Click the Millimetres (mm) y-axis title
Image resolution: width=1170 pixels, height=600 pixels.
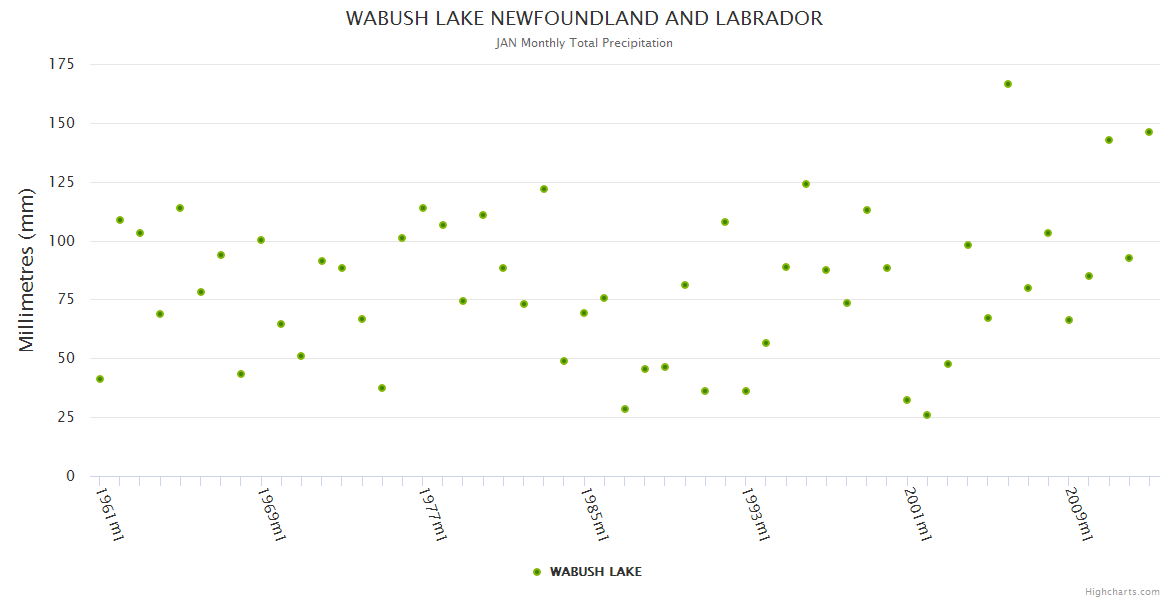point(27,270)
